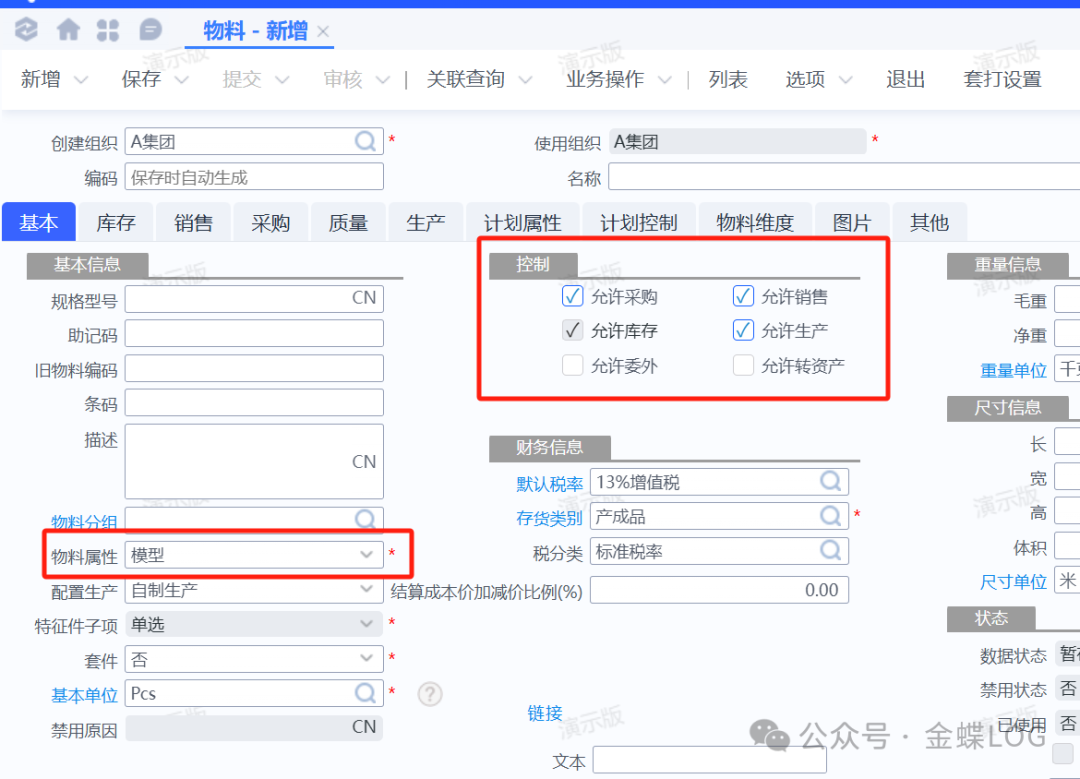Image resolution: width=1080 pixels, height=779 pixels.
Task: Click the home icon in top bar
Action: (x=68, y=31)
